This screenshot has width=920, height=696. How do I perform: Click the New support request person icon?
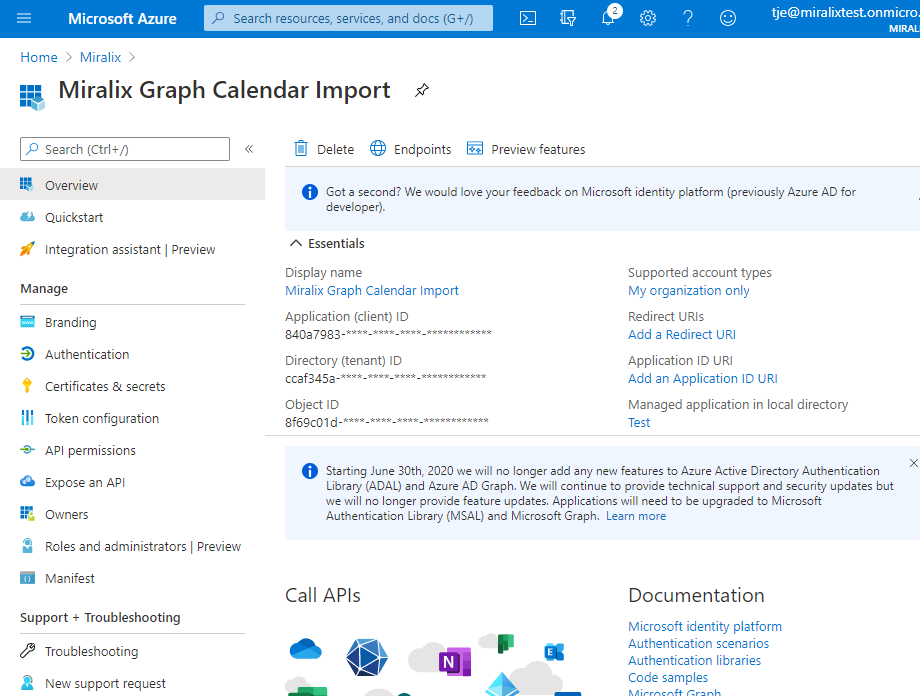(28, 683)
